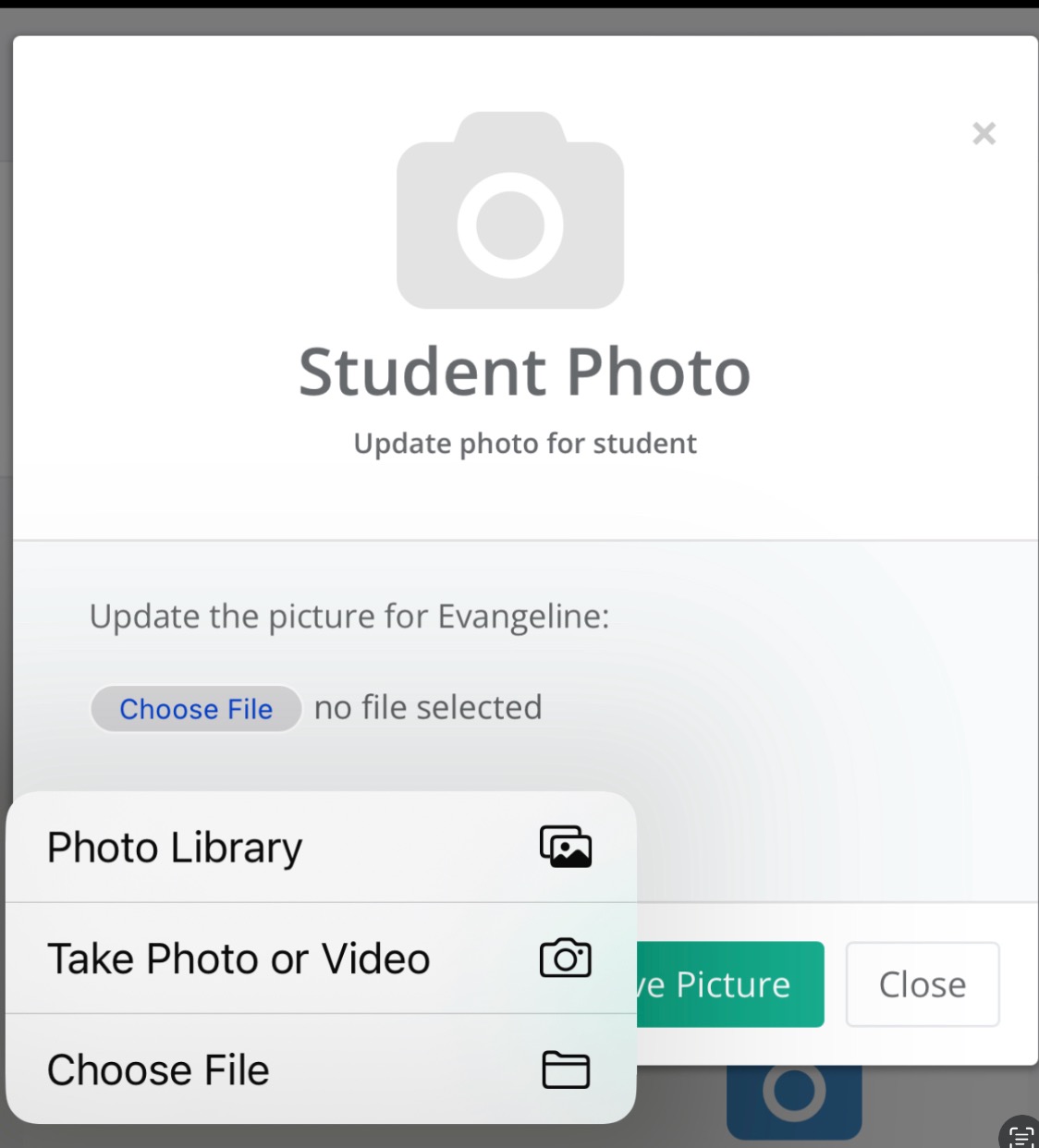The image size is (1039, 1148).
Task: Click the dark bar above the dialog
Action: 519,5
